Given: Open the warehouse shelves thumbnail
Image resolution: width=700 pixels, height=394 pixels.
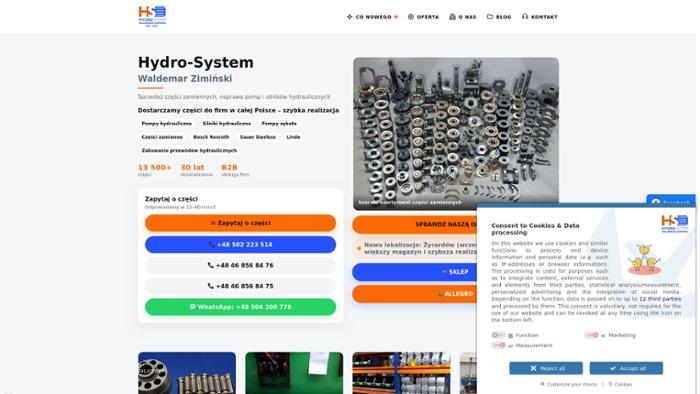Looking at the screenshot, I should coord(401,373).
